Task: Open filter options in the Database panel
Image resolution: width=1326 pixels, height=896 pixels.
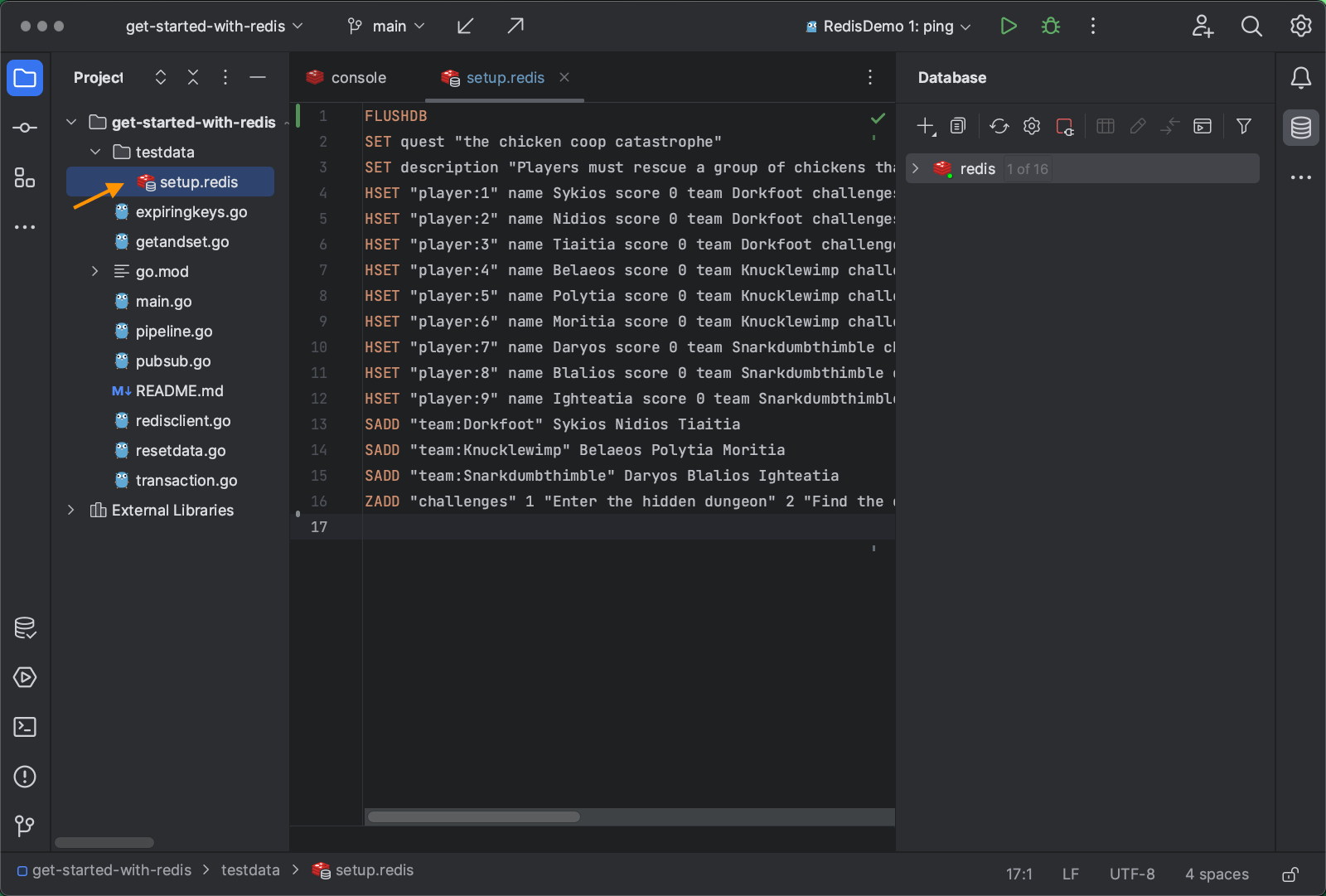Action: (x=1244, y=126)
